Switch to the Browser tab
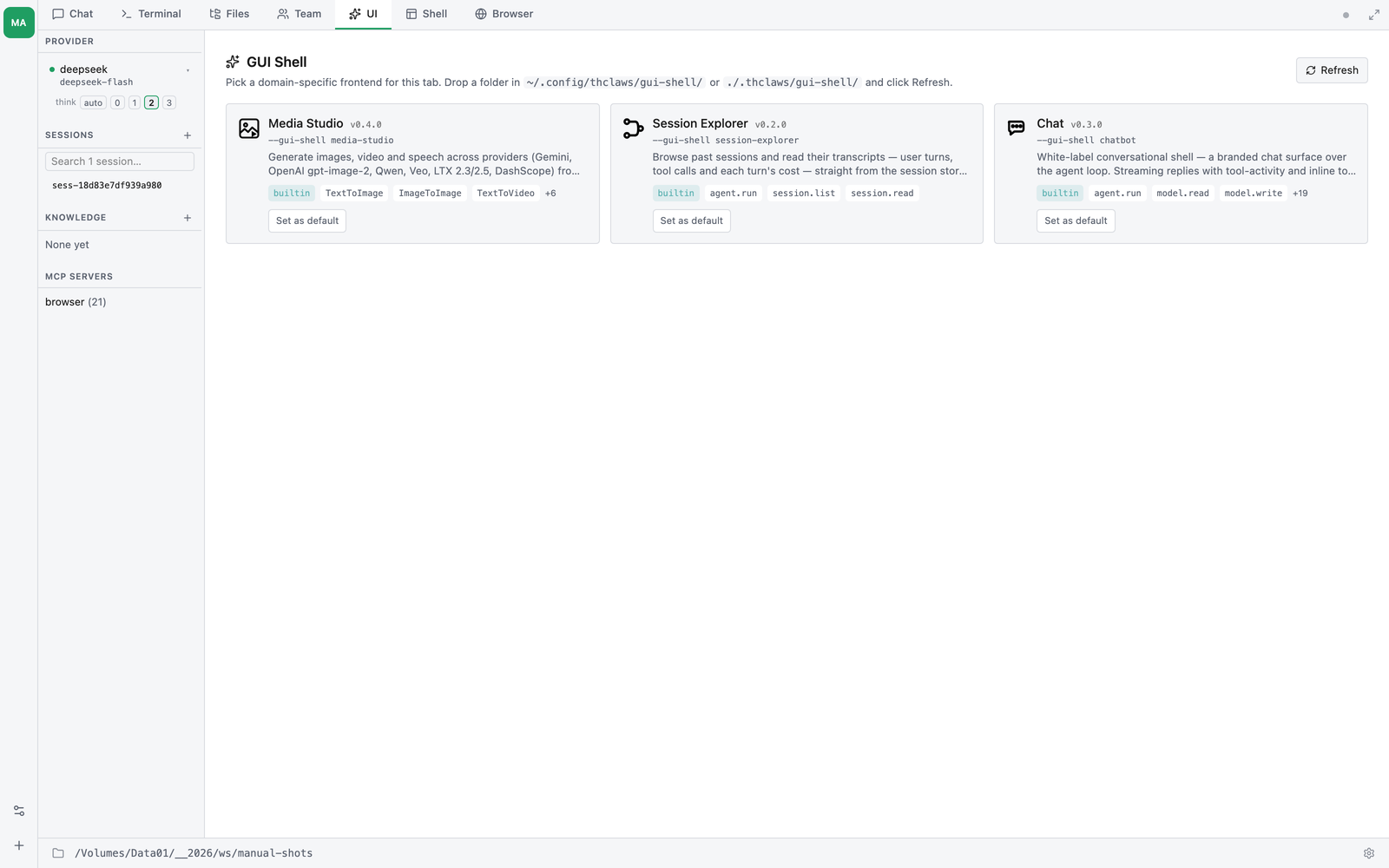 coord(504,14)
